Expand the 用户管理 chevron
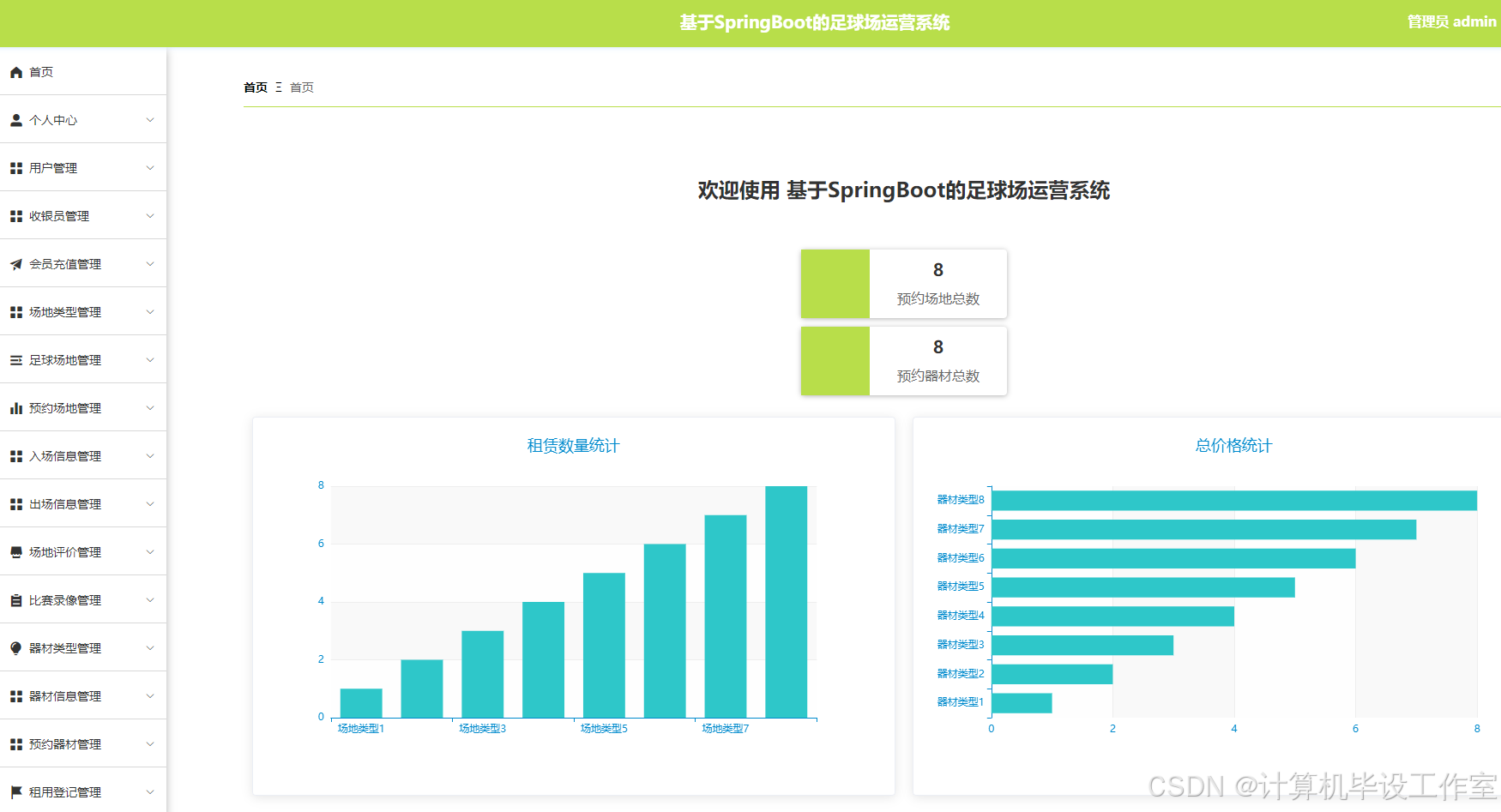 point(150,168)
